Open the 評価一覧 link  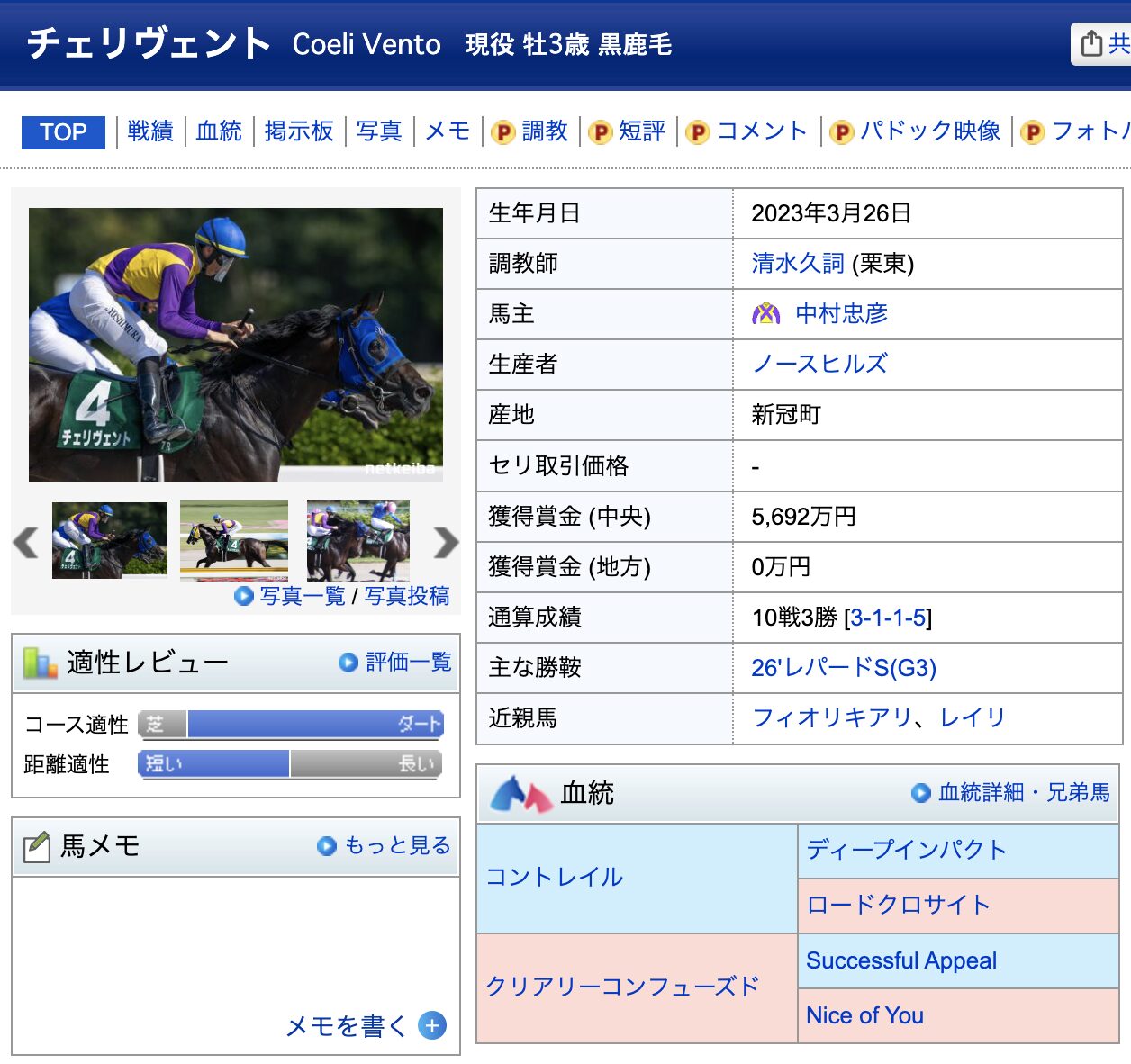[x=409, y=663]
